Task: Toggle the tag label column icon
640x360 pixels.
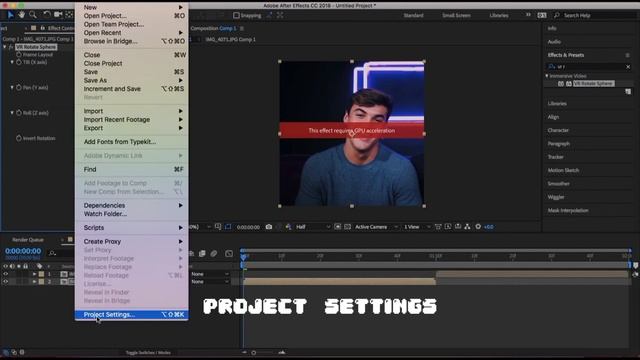Action: pos(39,266)
